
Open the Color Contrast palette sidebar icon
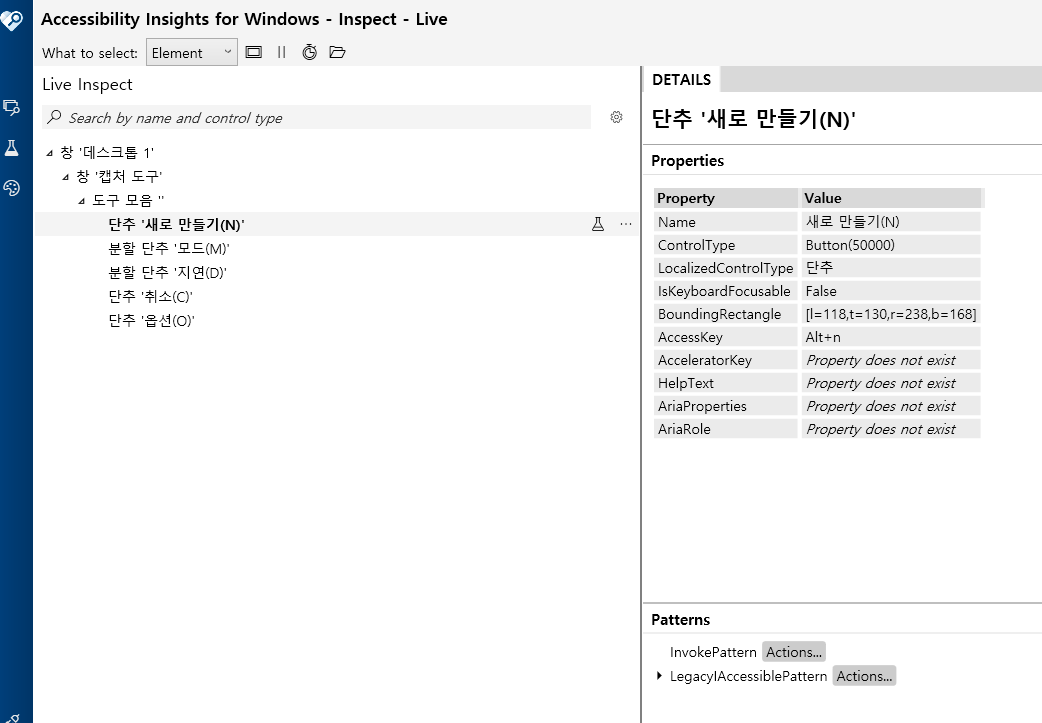click(x=11, y=188)
